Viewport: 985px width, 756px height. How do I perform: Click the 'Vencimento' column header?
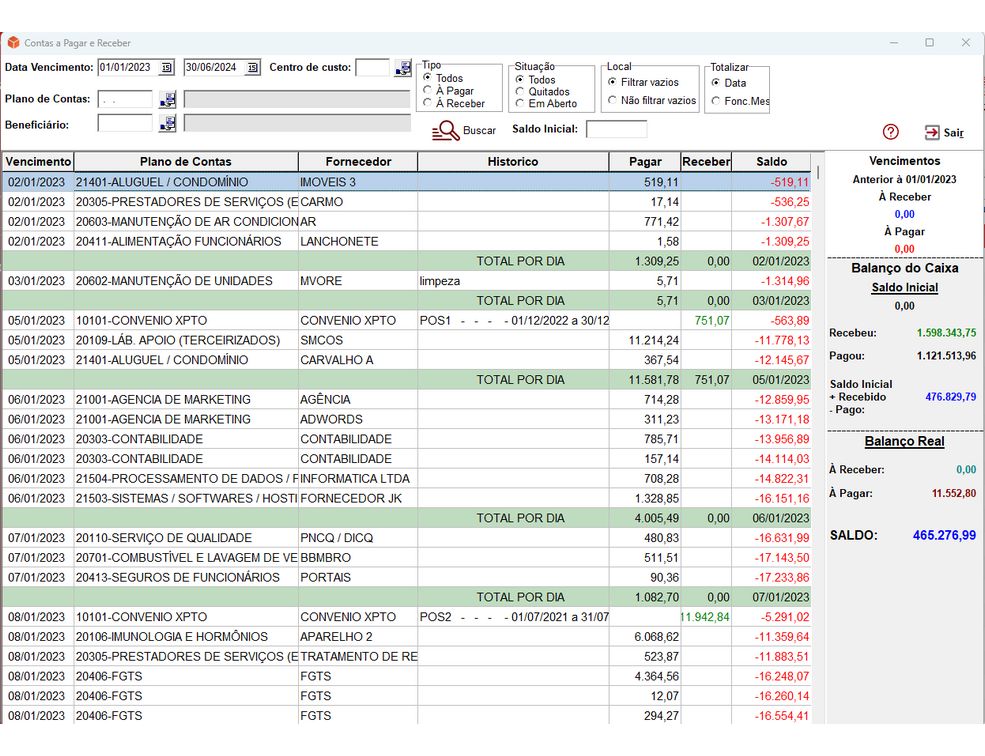coord(38,161)
